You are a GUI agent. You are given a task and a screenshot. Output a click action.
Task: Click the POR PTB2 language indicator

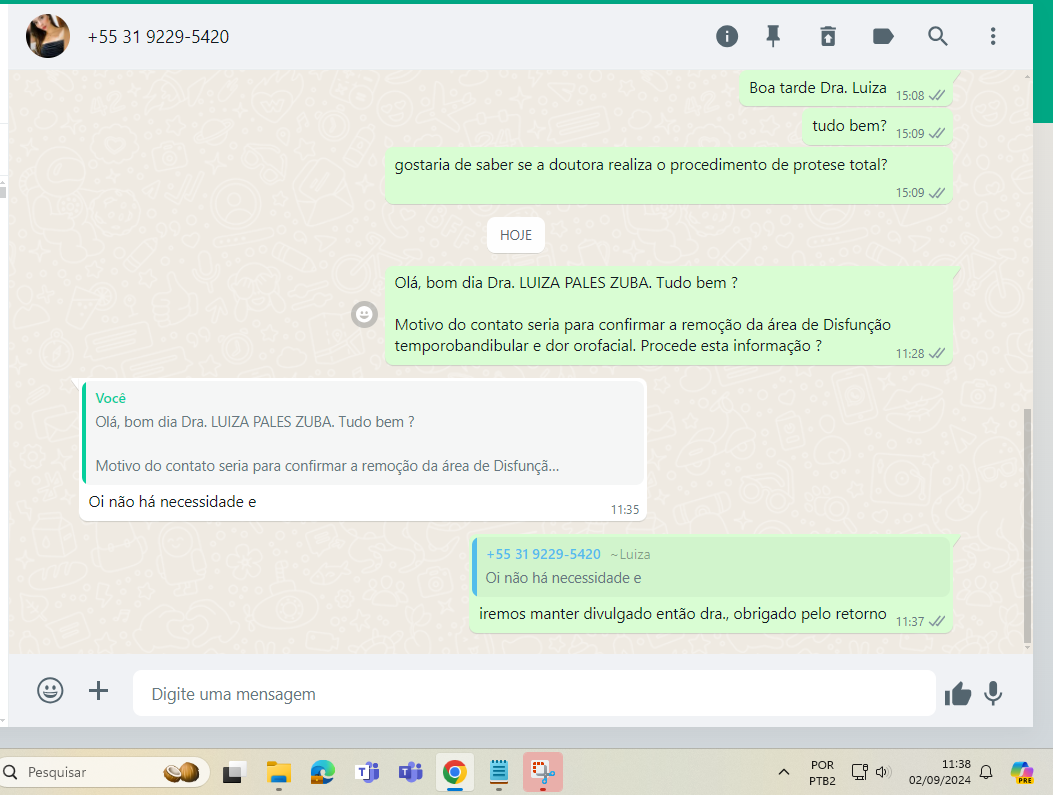(822, 773)
